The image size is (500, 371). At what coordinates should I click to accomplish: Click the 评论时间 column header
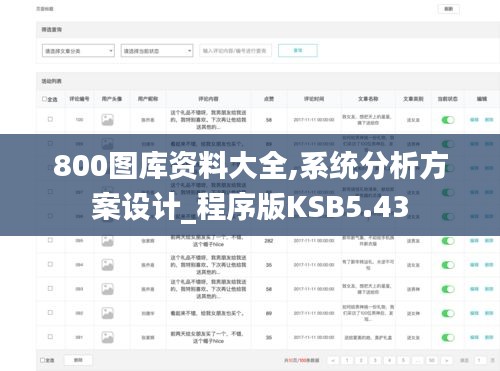pos(314,99)
